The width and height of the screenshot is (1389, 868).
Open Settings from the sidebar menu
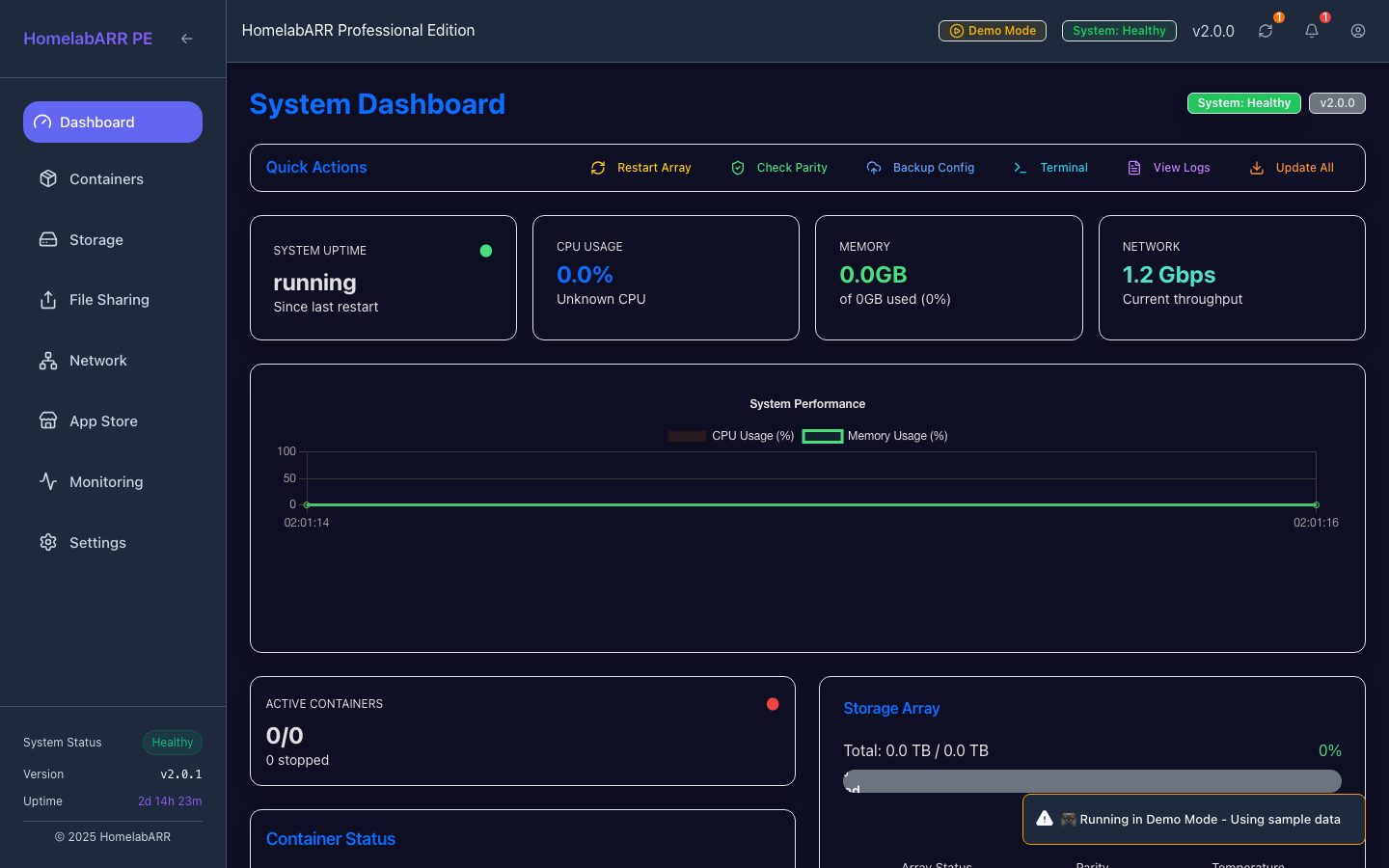(x=97, y=542)
